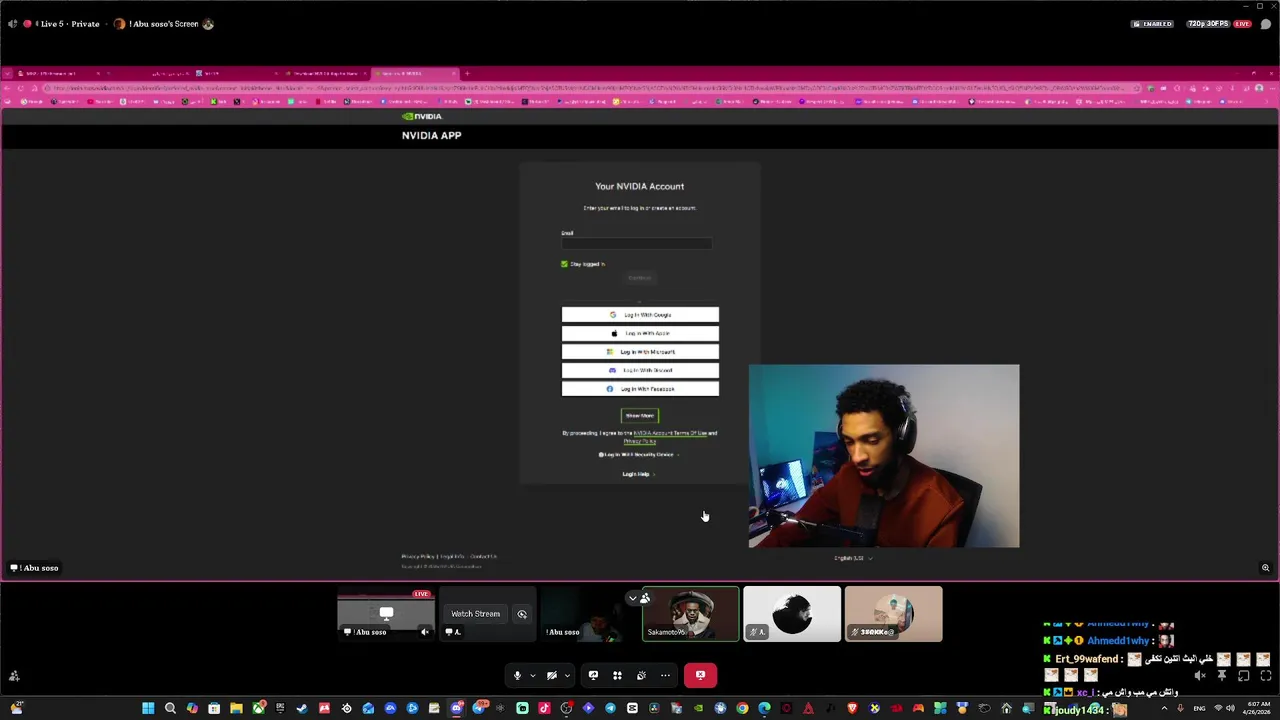Click Log In With Google
Viewport: 1280px width, 720px height.
click(x=640, y=315)
